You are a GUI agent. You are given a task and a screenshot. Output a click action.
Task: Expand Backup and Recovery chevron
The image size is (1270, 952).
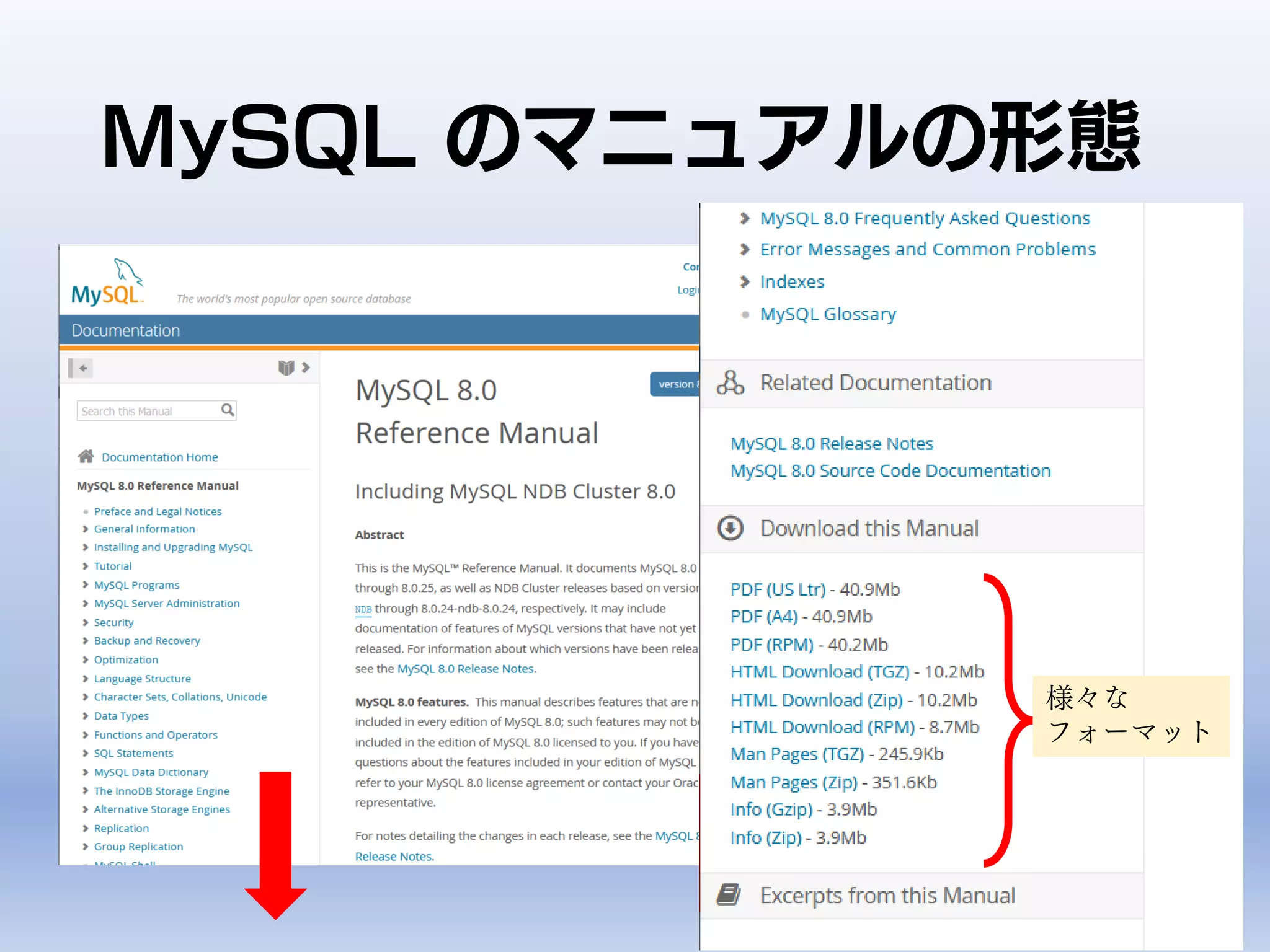(86, 641)
